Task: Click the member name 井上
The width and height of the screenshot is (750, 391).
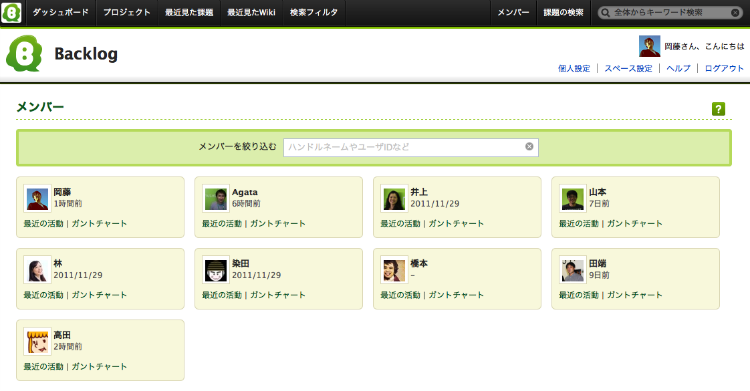Action: click(x=419, y=192)
